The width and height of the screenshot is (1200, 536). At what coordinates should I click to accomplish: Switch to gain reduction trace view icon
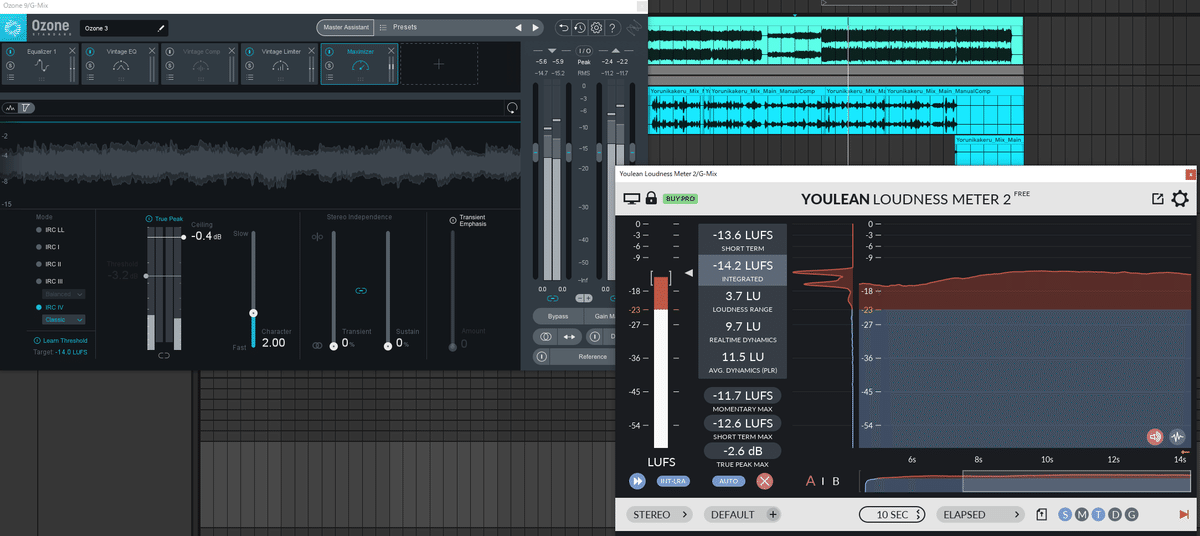[x=27, y=107]
